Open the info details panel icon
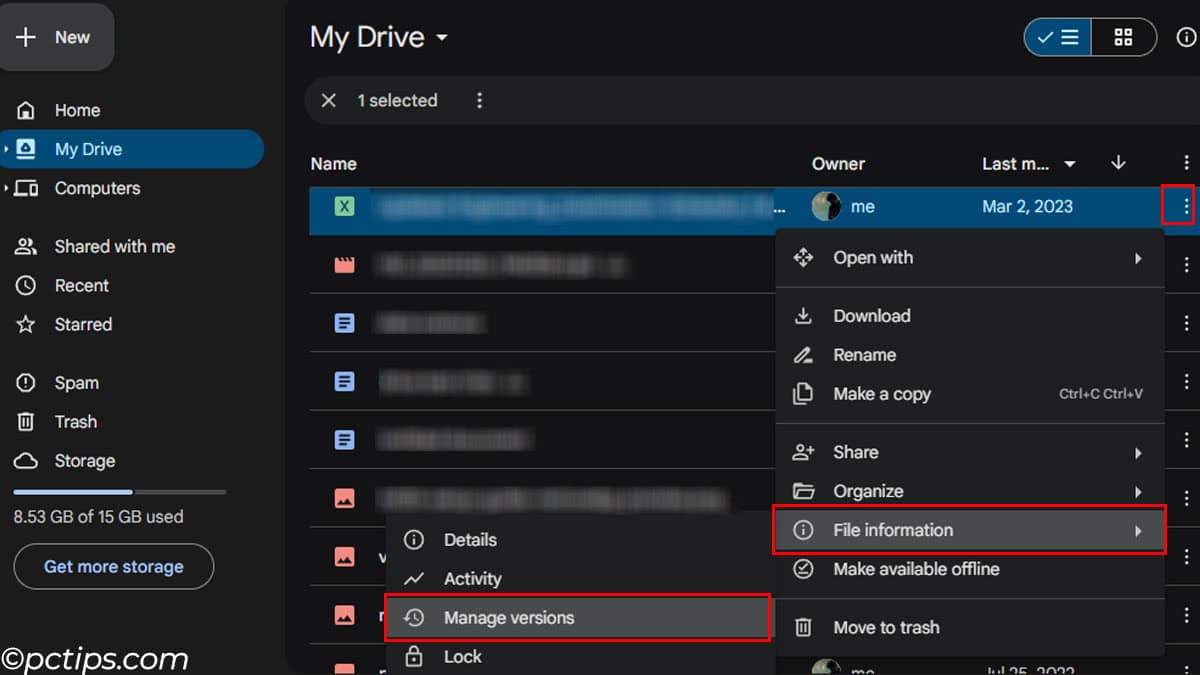1200x675 pixels. (1185, 37)
